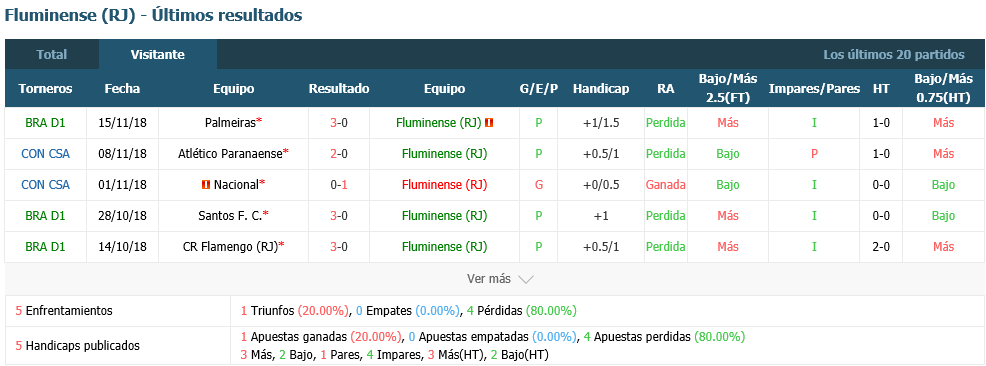Open the 0-1 result against Nacional
Screen dimensions: 986x366
[339, 185]
